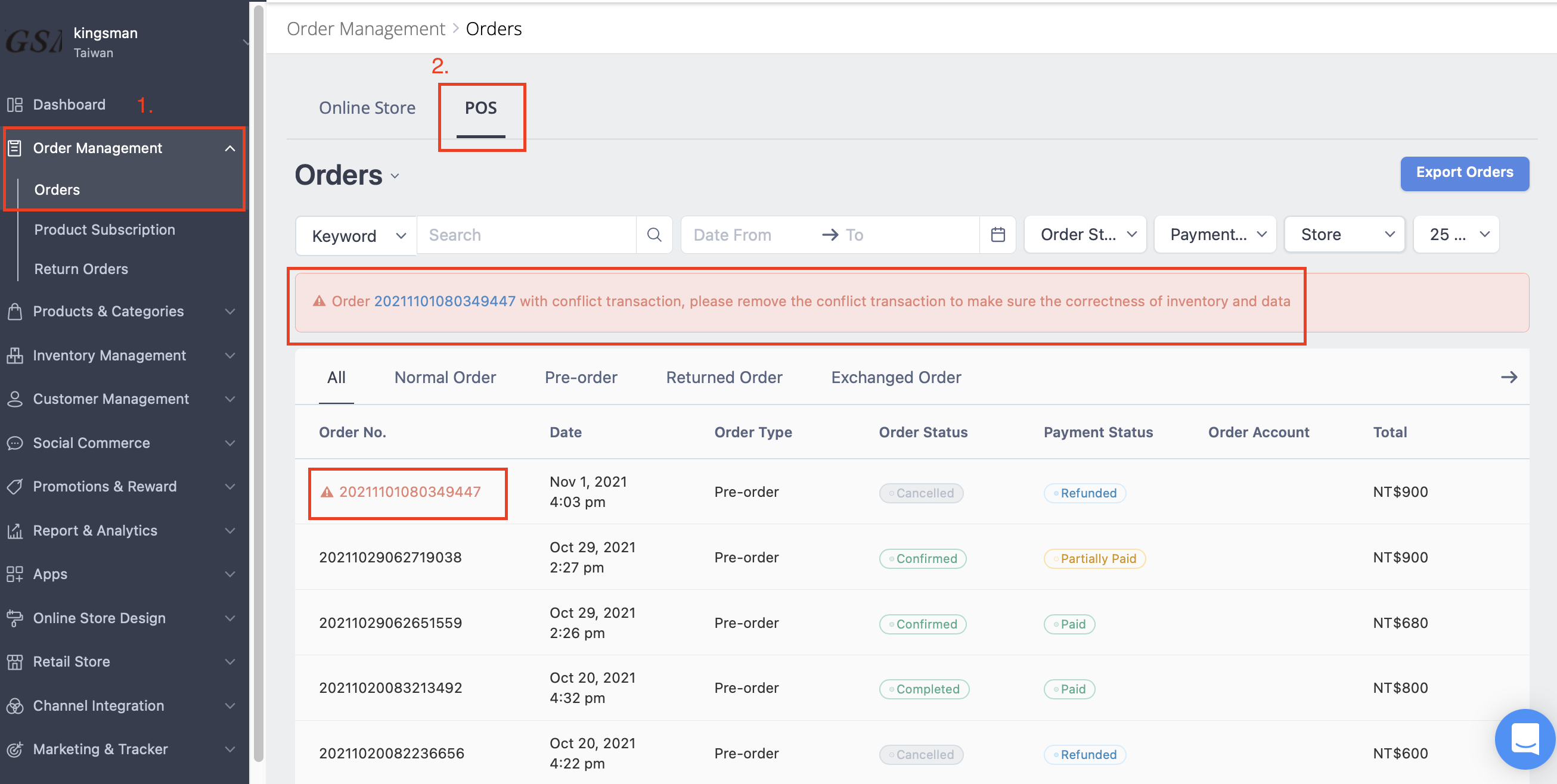The image size is (1557, 784).
Task: Open Orders in the sidebar
Action: 57,189
